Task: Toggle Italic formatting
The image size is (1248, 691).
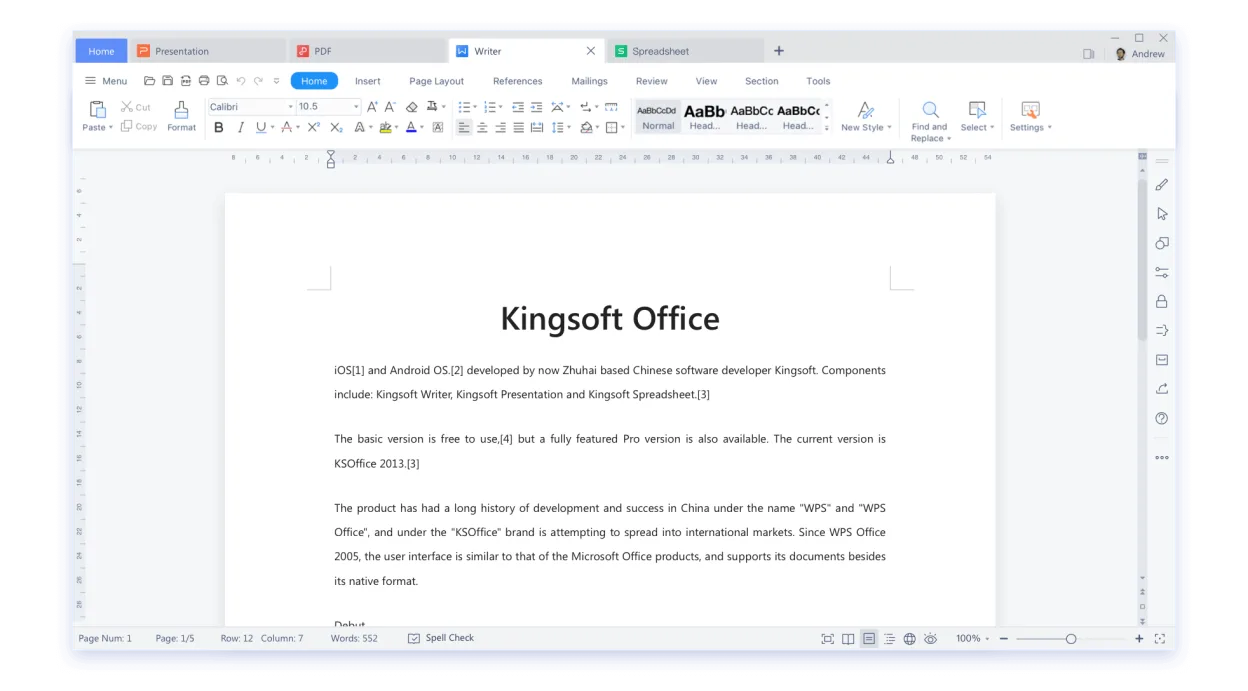Action: pos(240,128)
